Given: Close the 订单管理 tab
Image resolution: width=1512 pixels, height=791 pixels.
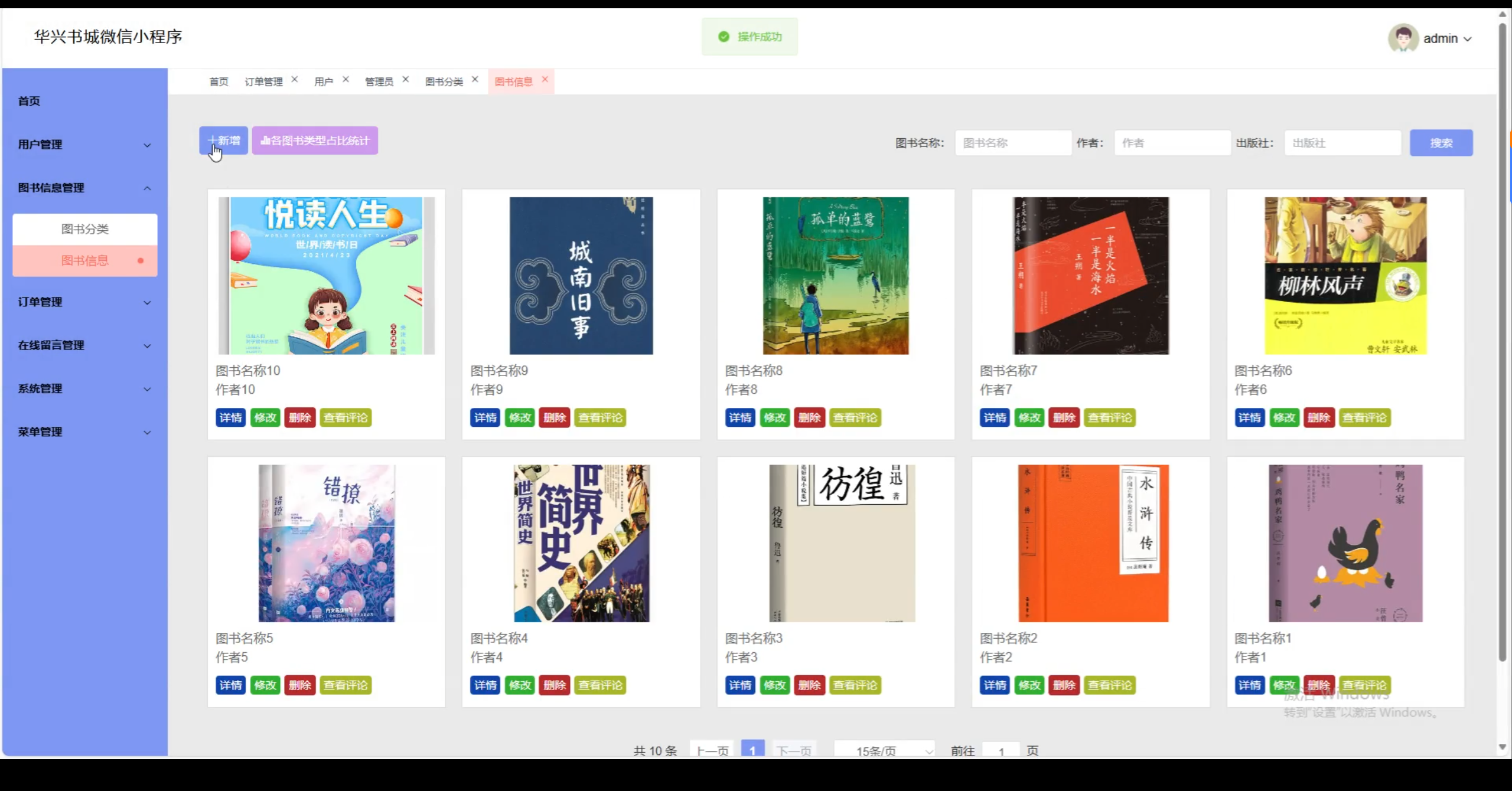Looking at the screenshot, I should point(294,80).
